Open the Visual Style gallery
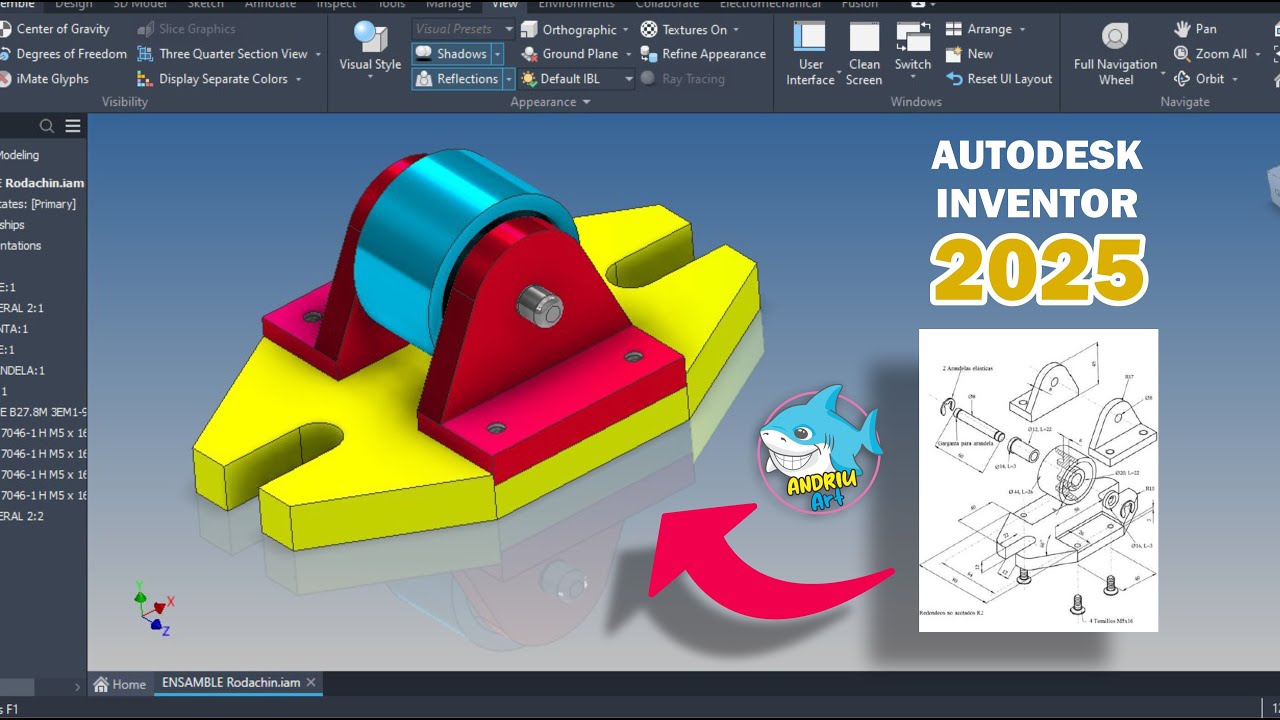Screen dimensions: 1280x720 370,51
